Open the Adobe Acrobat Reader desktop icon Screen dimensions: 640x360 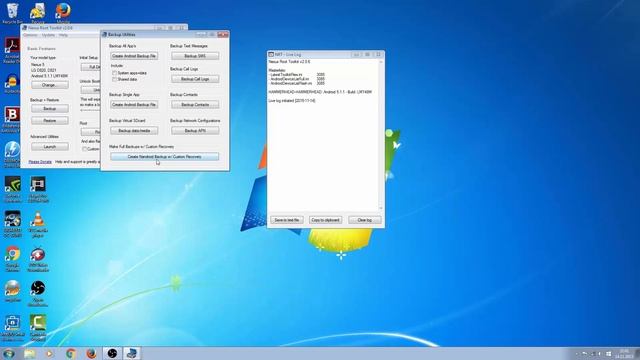coord(12,49)
